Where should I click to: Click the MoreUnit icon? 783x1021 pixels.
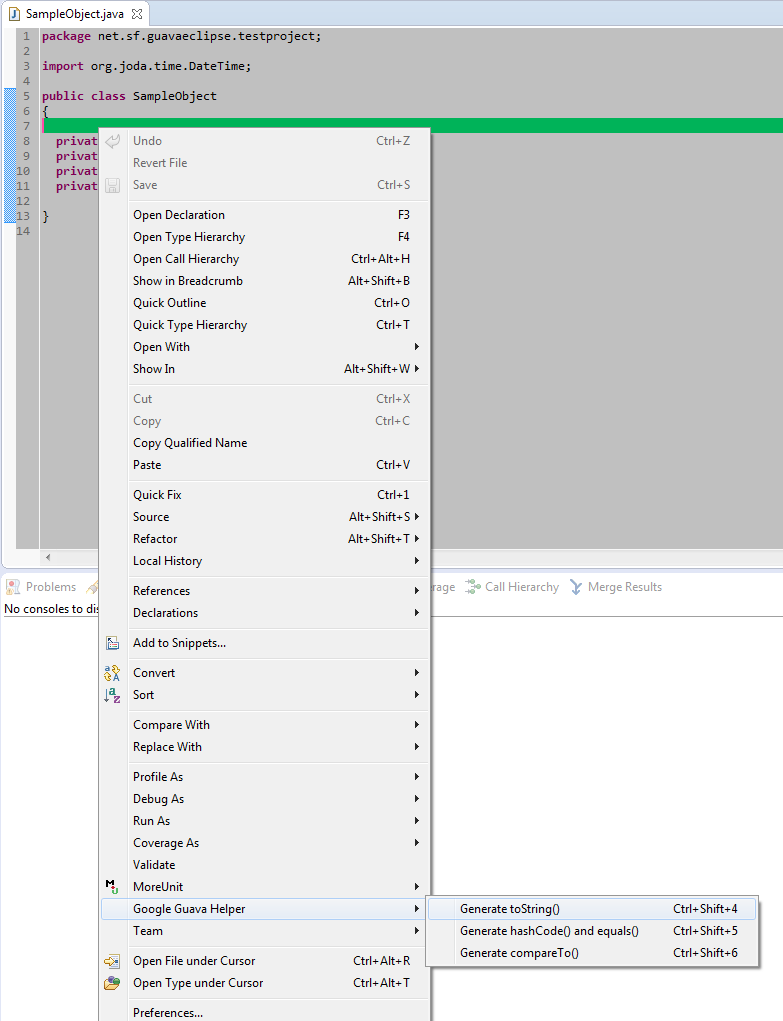(x=112, y=886)
